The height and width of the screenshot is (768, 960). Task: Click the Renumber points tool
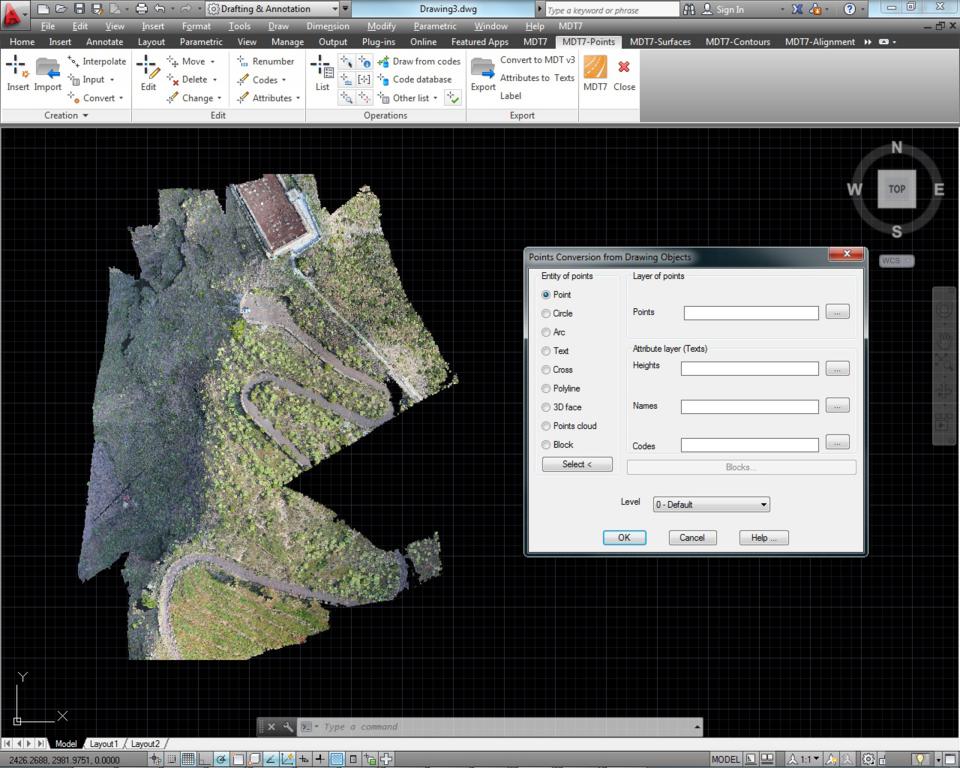point(266,61)
